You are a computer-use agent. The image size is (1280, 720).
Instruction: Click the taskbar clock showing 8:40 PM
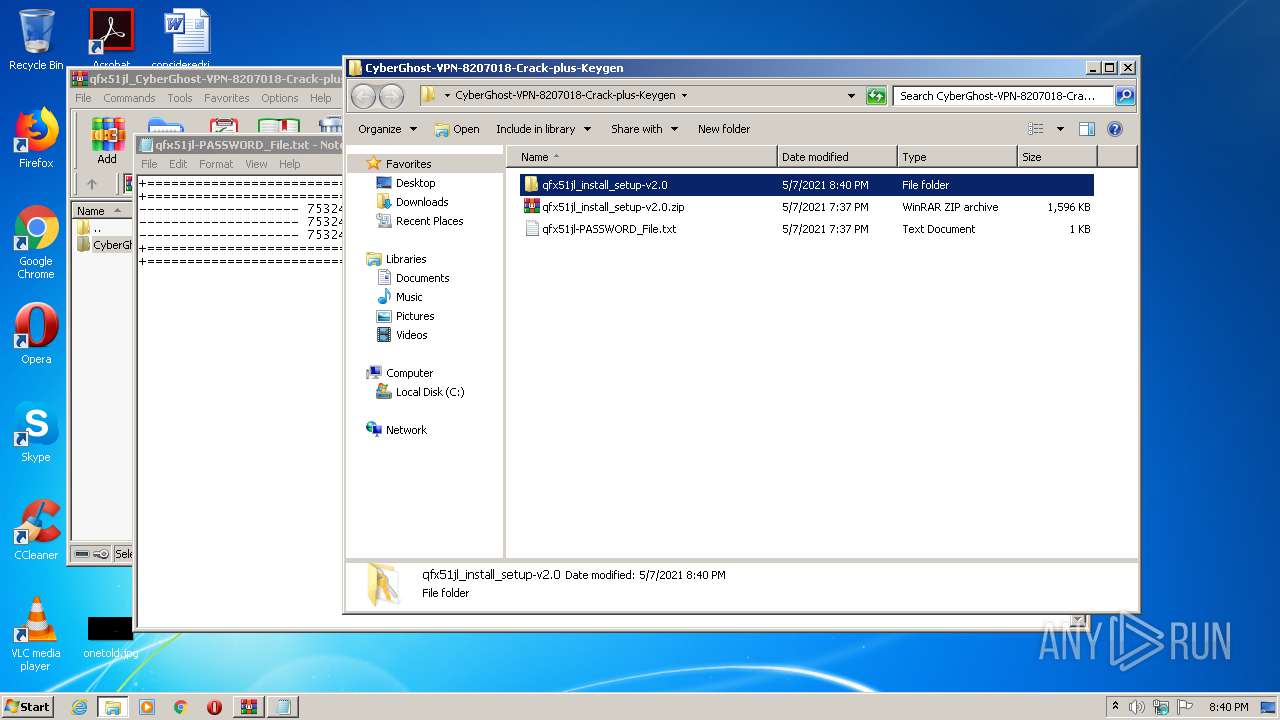coord(1228,707)
